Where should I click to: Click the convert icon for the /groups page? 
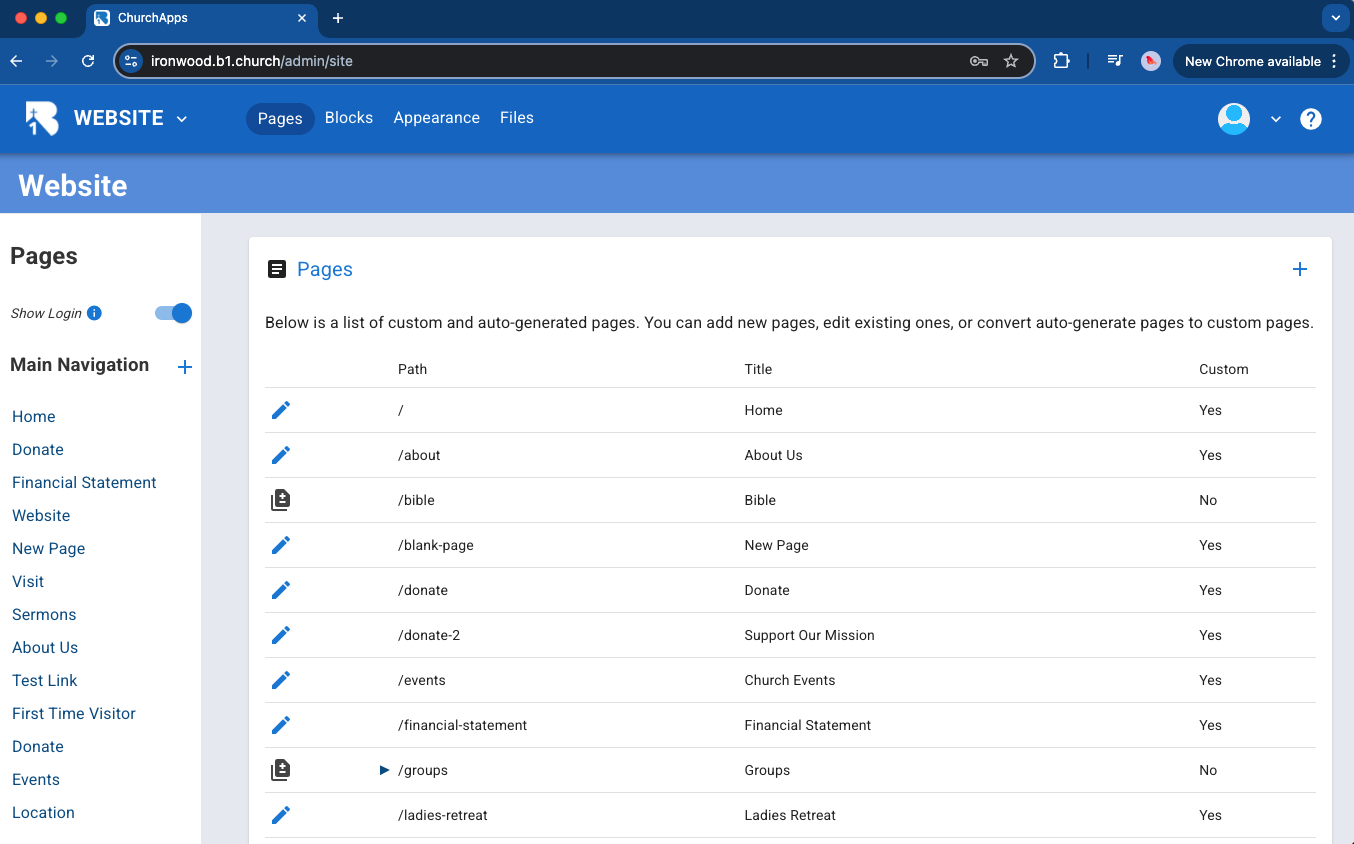[x=281, y=770]
